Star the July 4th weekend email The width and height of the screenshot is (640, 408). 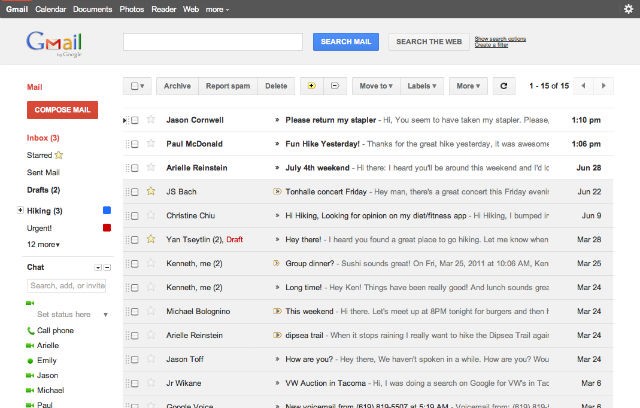click(151, 167)
